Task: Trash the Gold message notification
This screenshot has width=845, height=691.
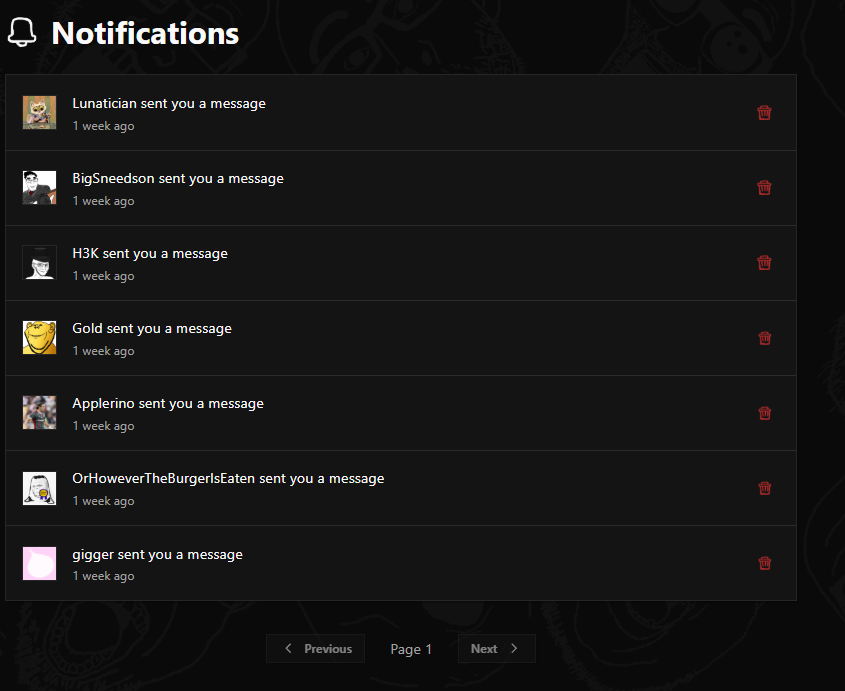Action: 764,338
